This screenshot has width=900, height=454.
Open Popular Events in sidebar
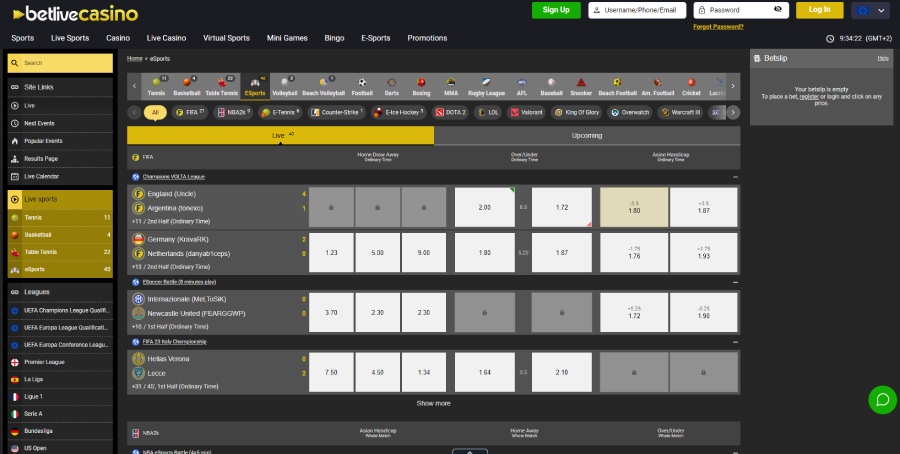(x=60, y=141)
